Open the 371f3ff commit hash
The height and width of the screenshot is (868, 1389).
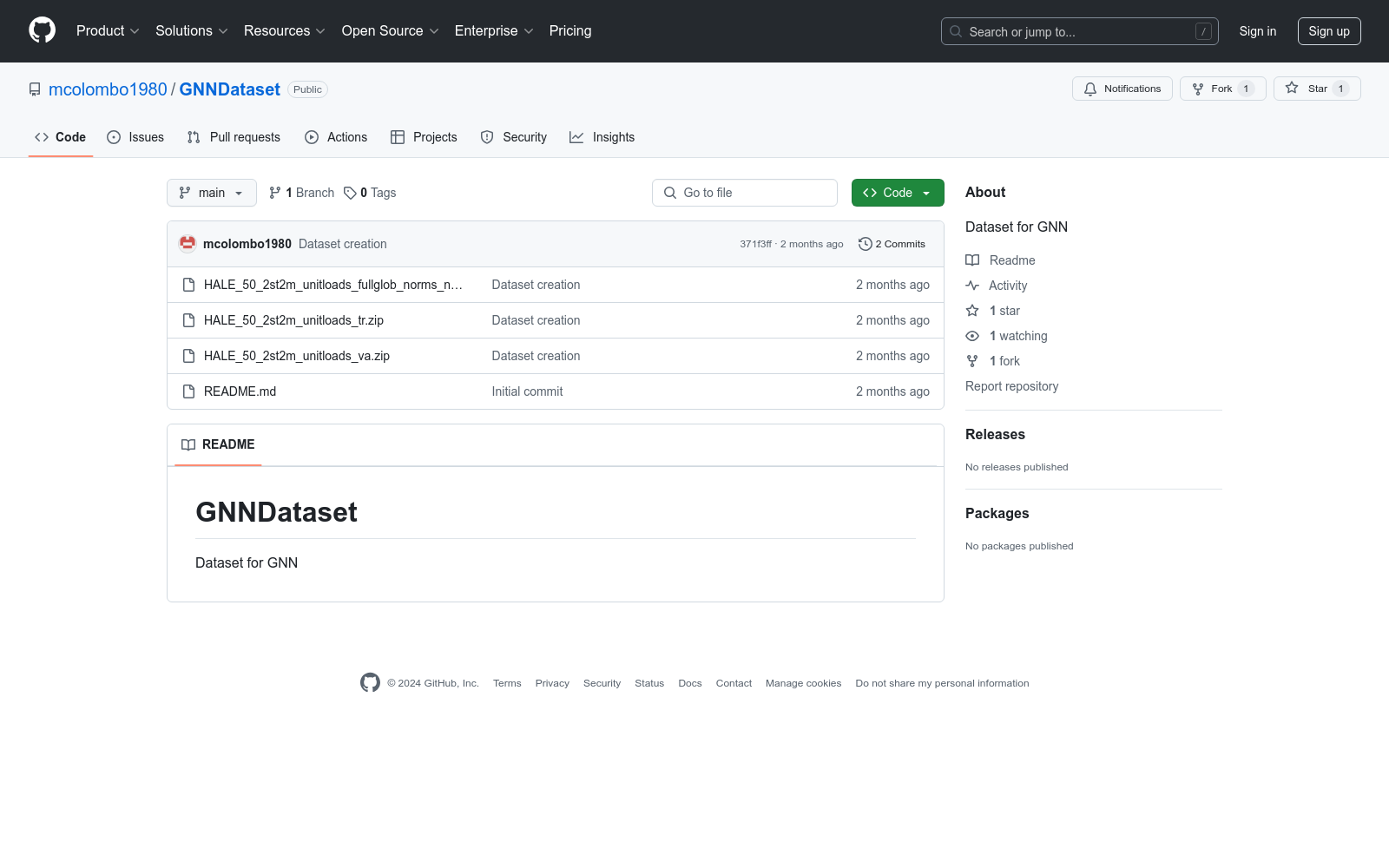click(x=755, y=244)
